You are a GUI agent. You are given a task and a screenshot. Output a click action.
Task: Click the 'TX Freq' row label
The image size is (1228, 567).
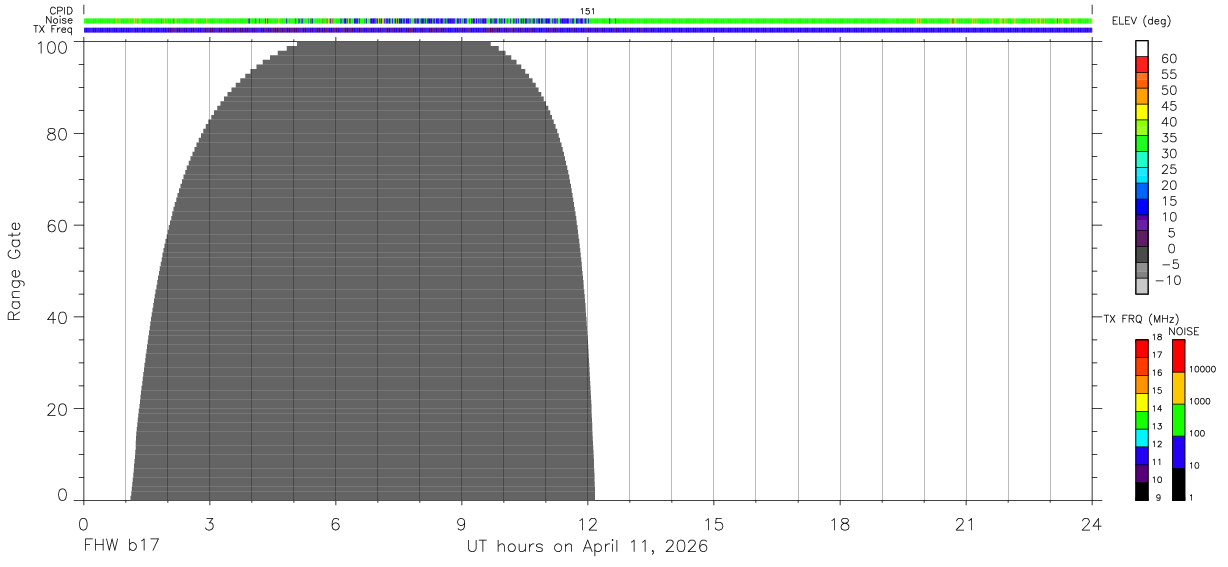pos(53,30)
